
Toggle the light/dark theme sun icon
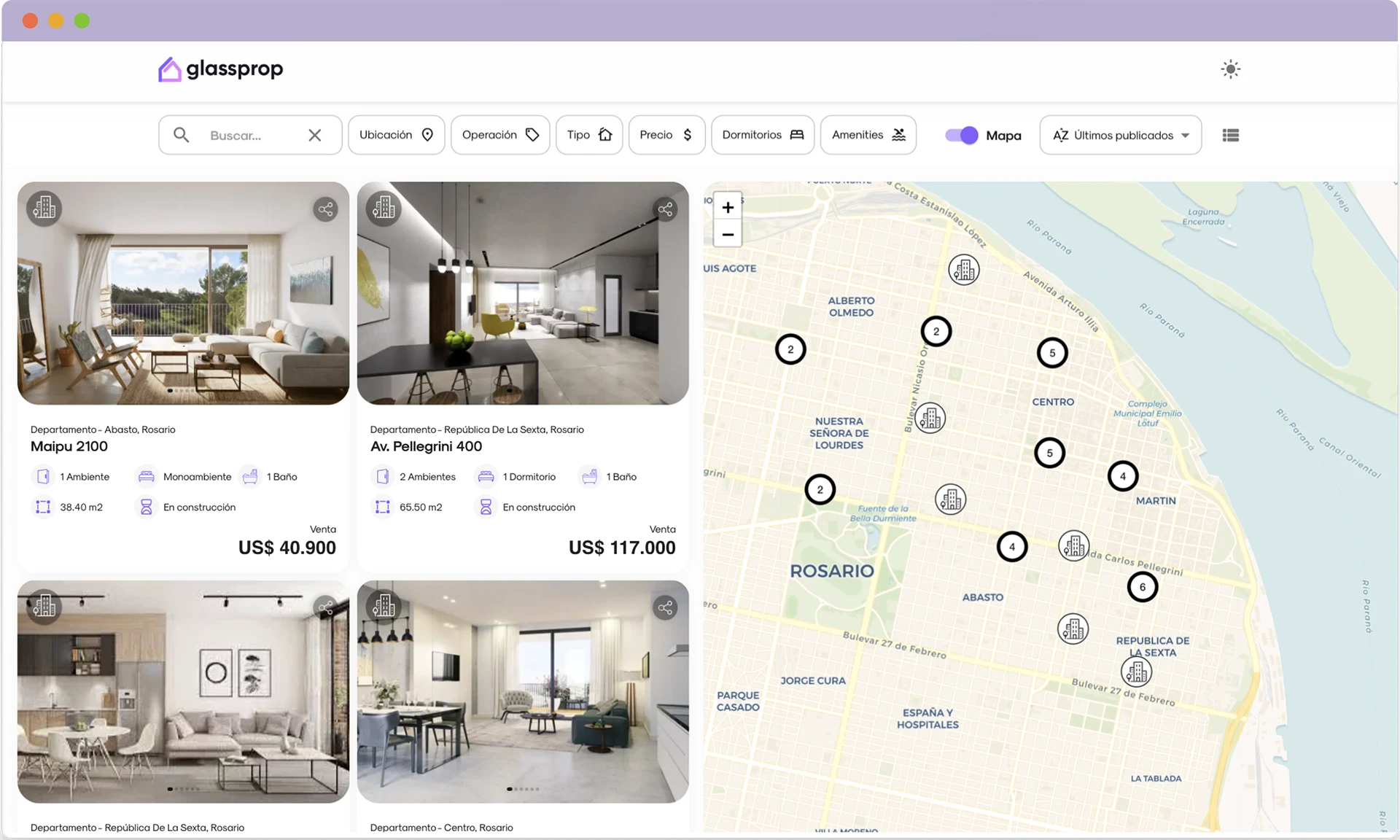[1230, 69]
